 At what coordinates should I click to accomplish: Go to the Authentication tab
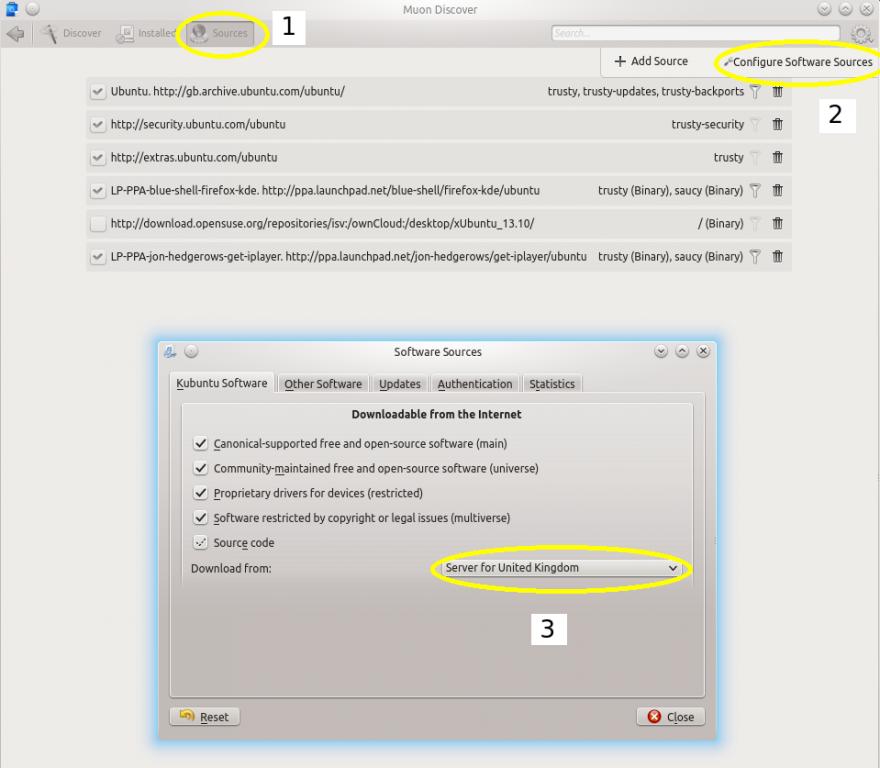click(x=475, y=385)
